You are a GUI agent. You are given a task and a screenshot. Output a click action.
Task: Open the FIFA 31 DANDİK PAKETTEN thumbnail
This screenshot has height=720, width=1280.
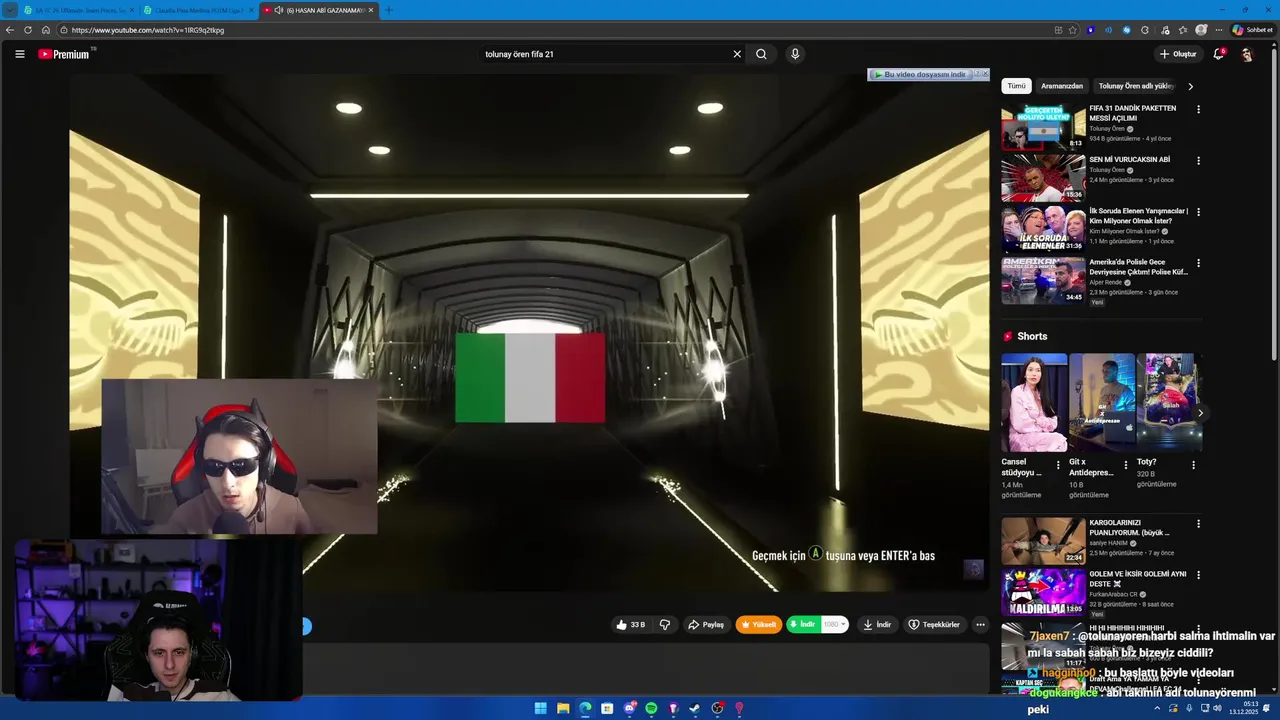tap(1043, 125)
